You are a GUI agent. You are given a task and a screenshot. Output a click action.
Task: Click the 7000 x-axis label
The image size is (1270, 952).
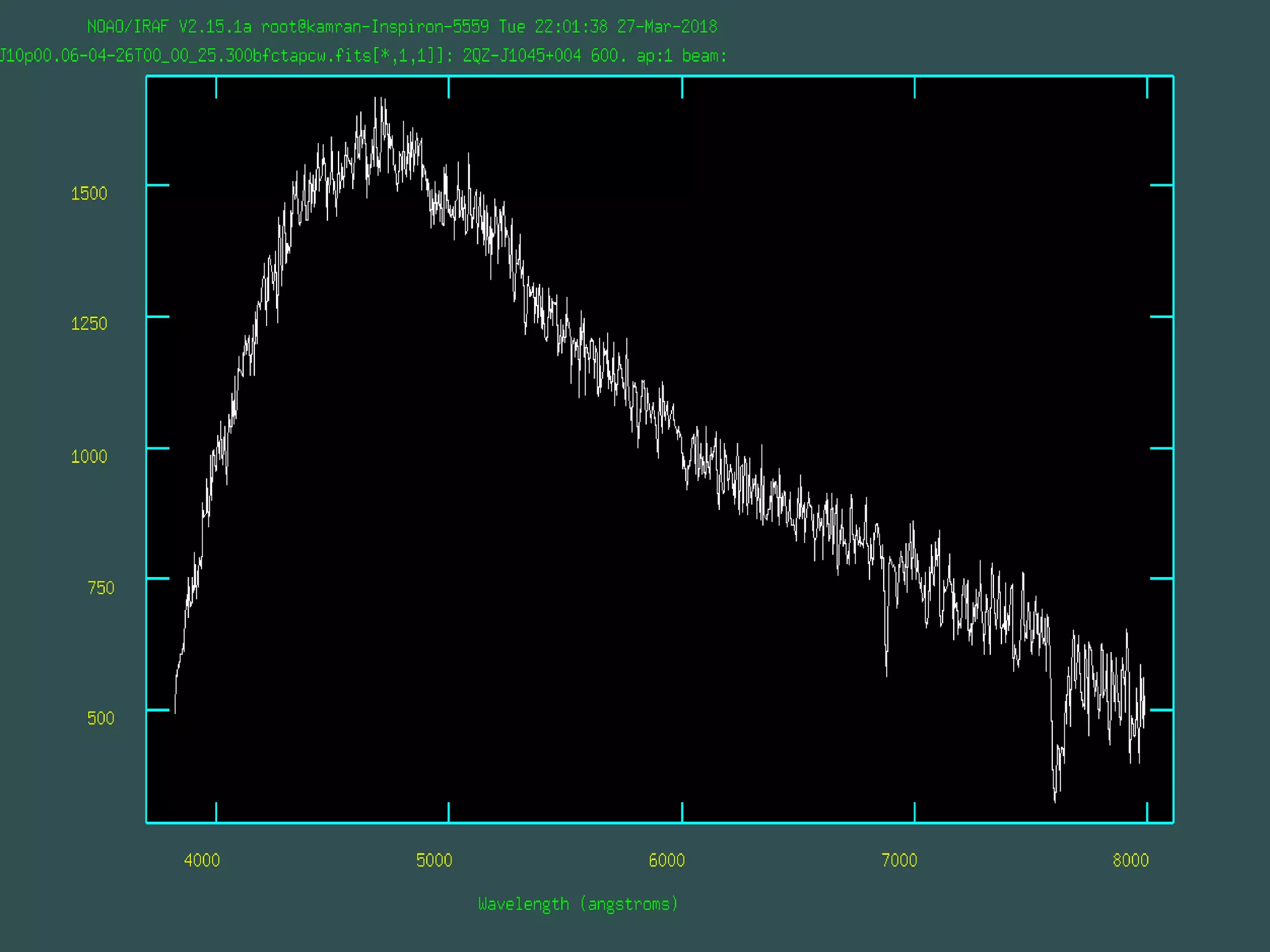click(x=899, y=860)
